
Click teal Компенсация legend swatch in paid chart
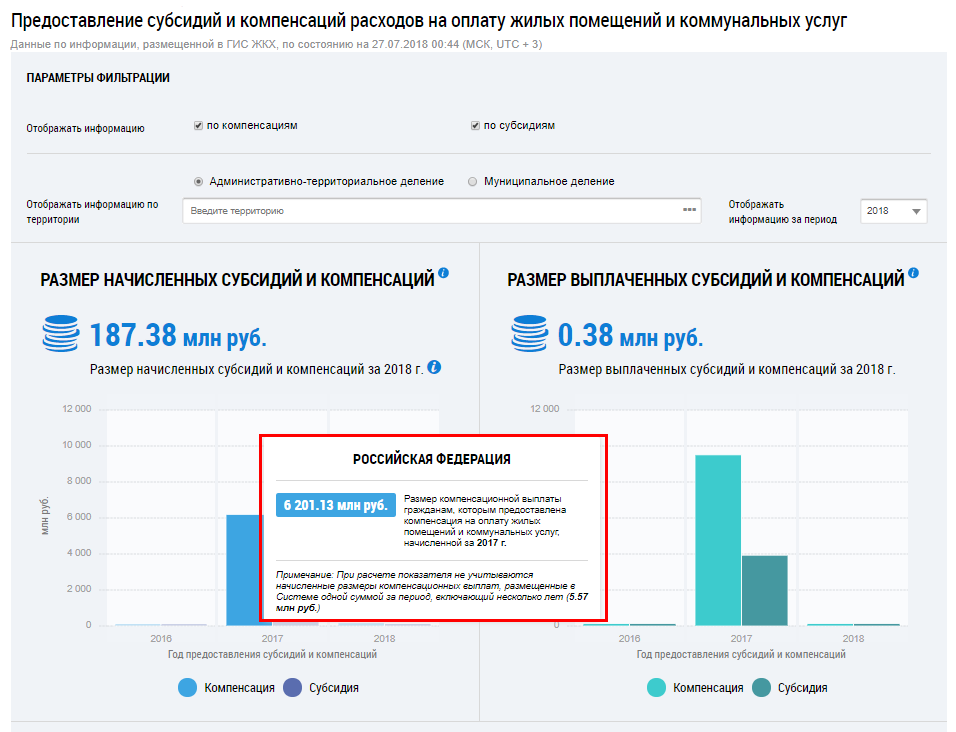(657, 687)
